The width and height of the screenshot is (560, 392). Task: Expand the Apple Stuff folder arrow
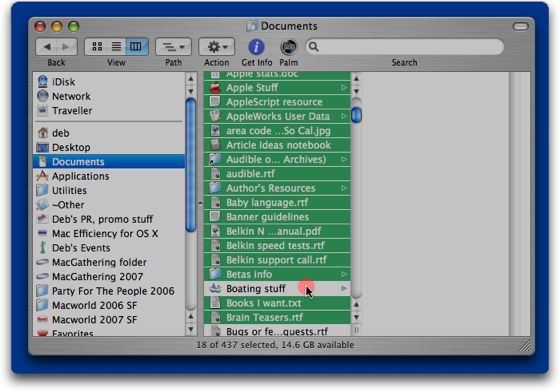[x=344, y=87]
